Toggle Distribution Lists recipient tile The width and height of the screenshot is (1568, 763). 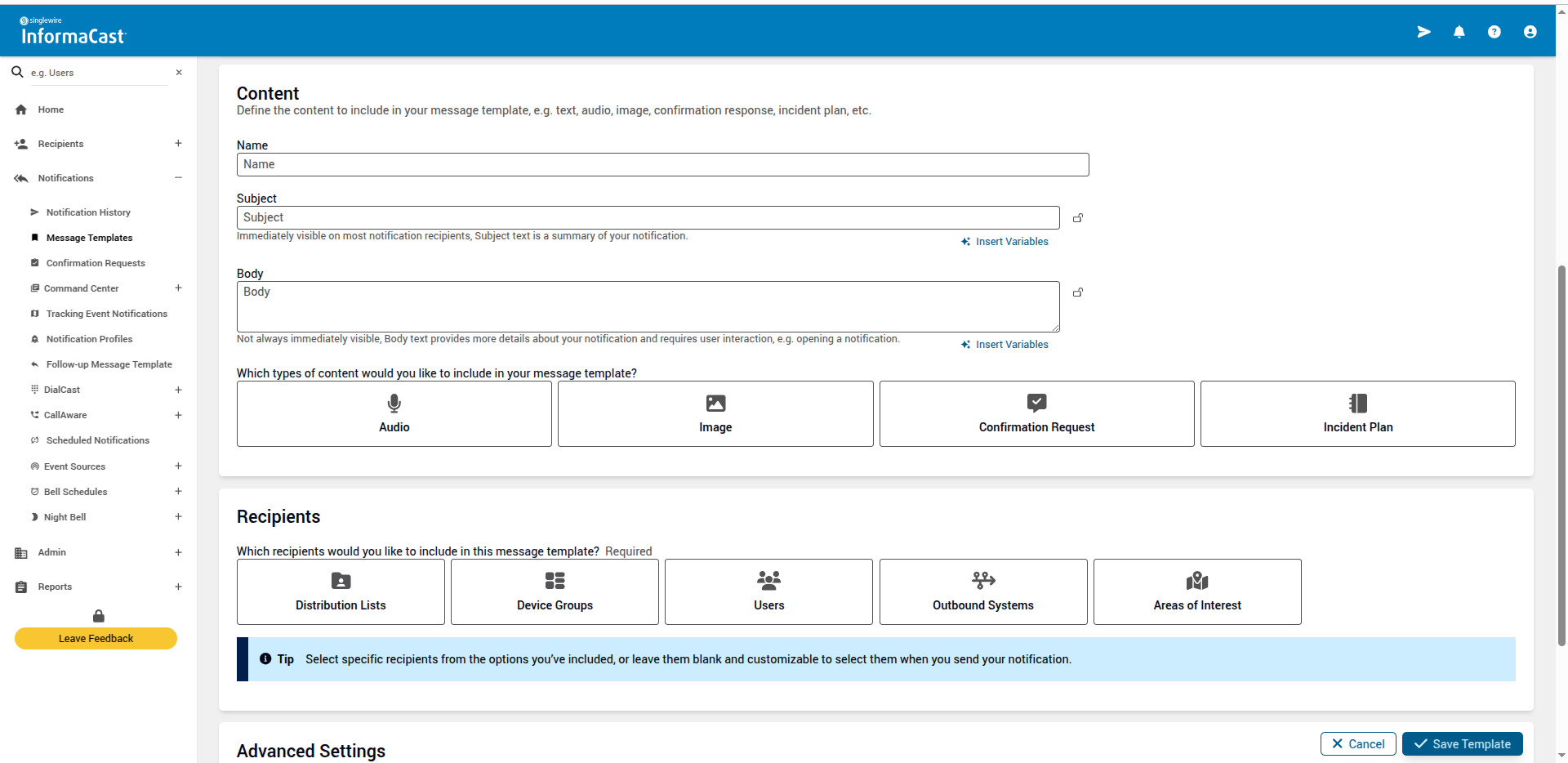click(x=341, y=591)
